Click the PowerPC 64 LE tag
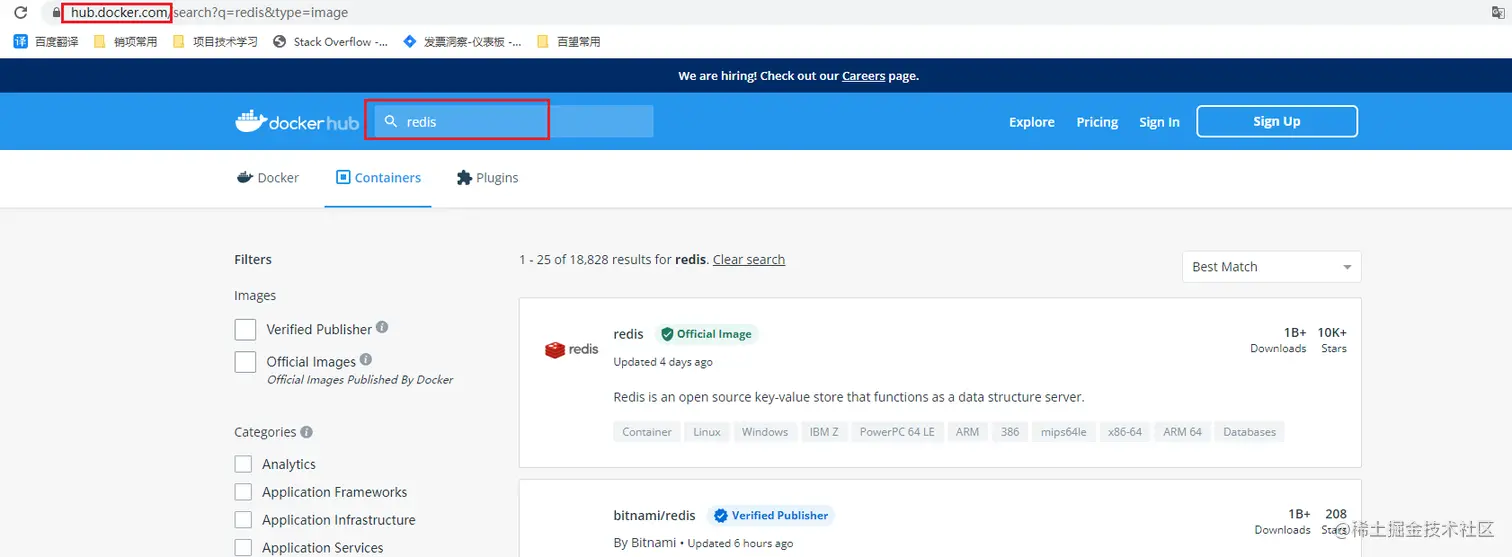The width and height of the screenshot is (1512, 557). pos(897,432)
